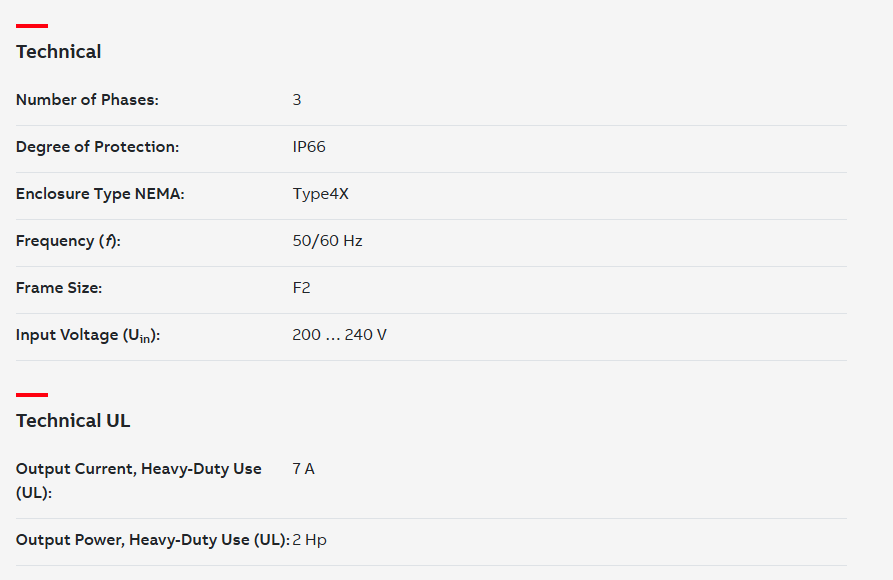Click the 50/60 Hz frequency value
Screen dimensions: 893x580
[x=327, y=241]
